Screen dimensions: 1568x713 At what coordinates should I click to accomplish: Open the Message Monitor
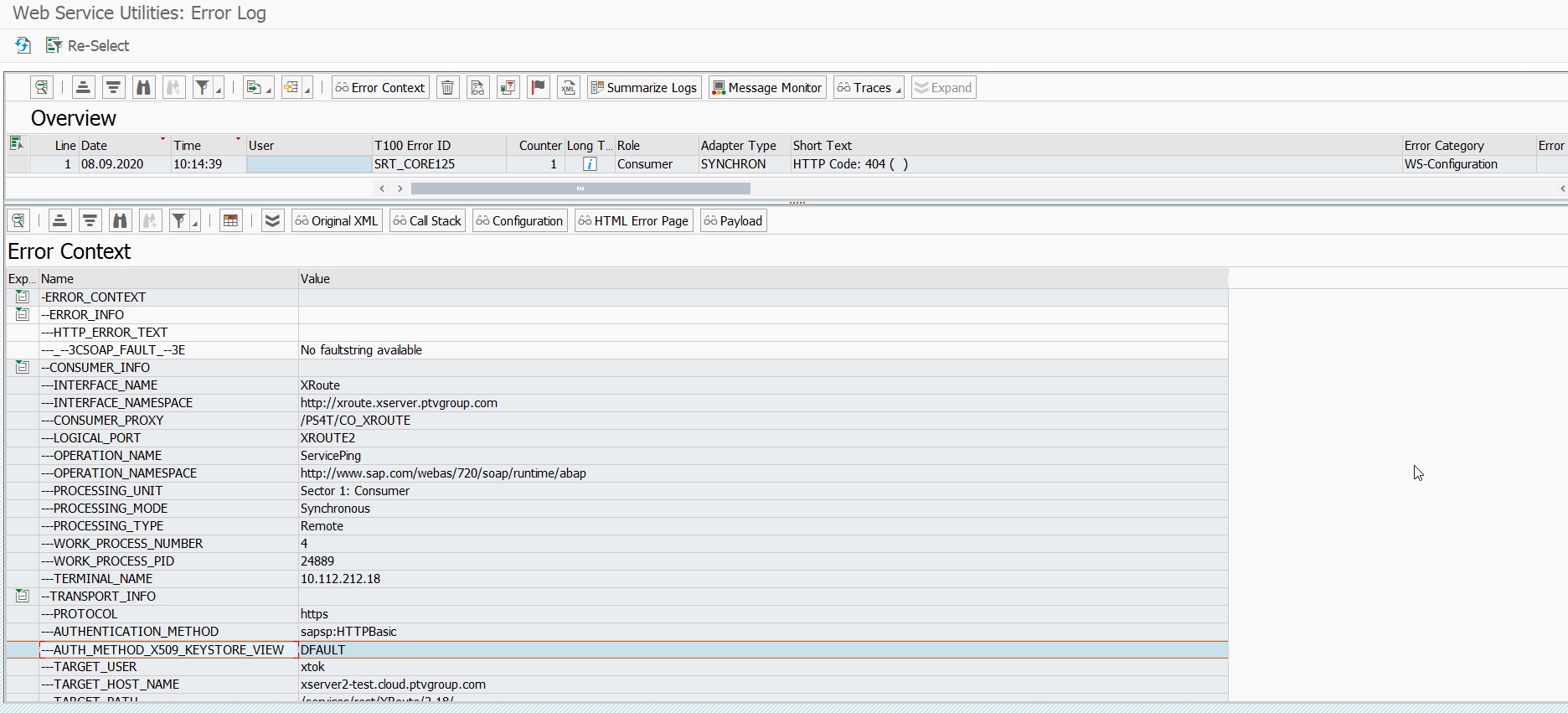click(x=767, y=88)
